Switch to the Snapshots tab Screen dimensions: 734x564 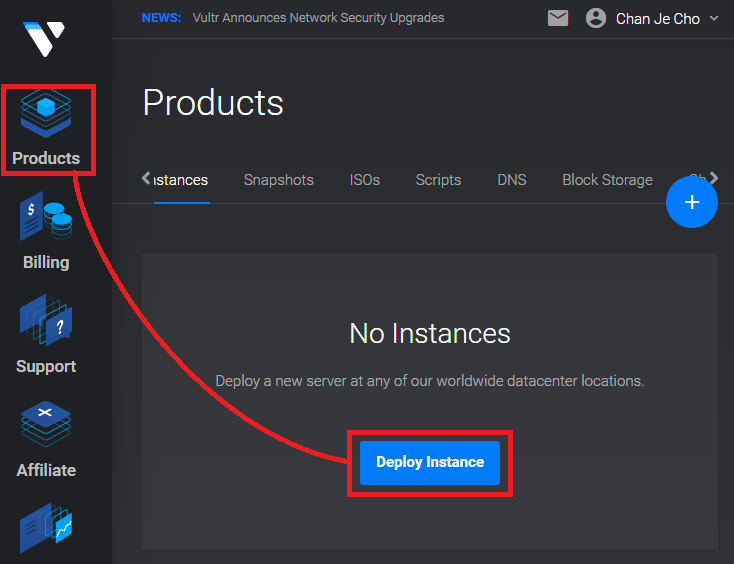click(279, 180)
